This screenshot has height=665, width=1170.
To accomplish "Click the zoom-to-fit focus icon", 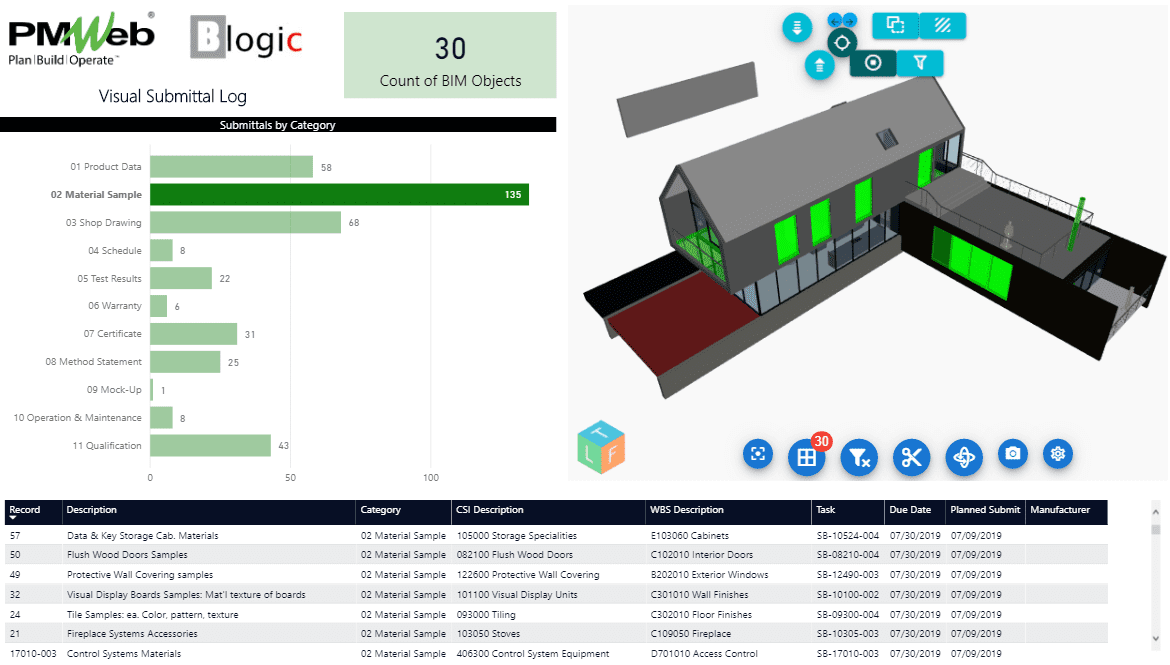I will 758,454.
